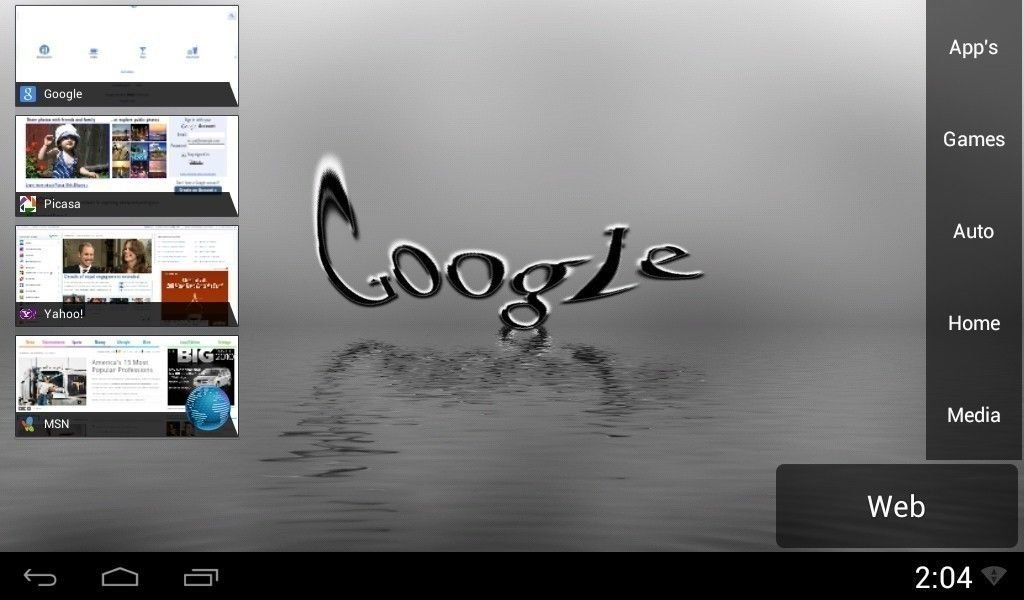The height and width of the screenshot is (600, 1024).
Task: Click the MSN bookmark label text
Action: (56, 424)
